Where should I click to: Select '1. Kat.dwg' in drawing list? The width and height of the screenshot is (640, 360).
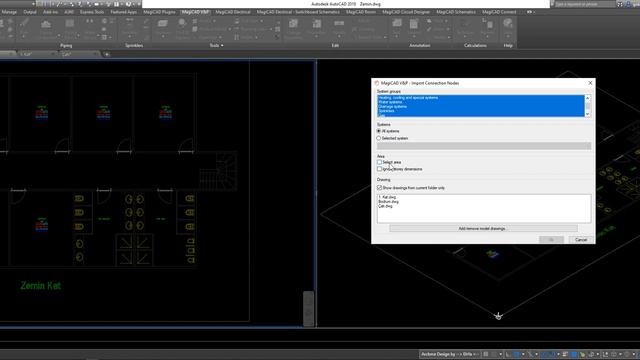(x=387, y=197)
